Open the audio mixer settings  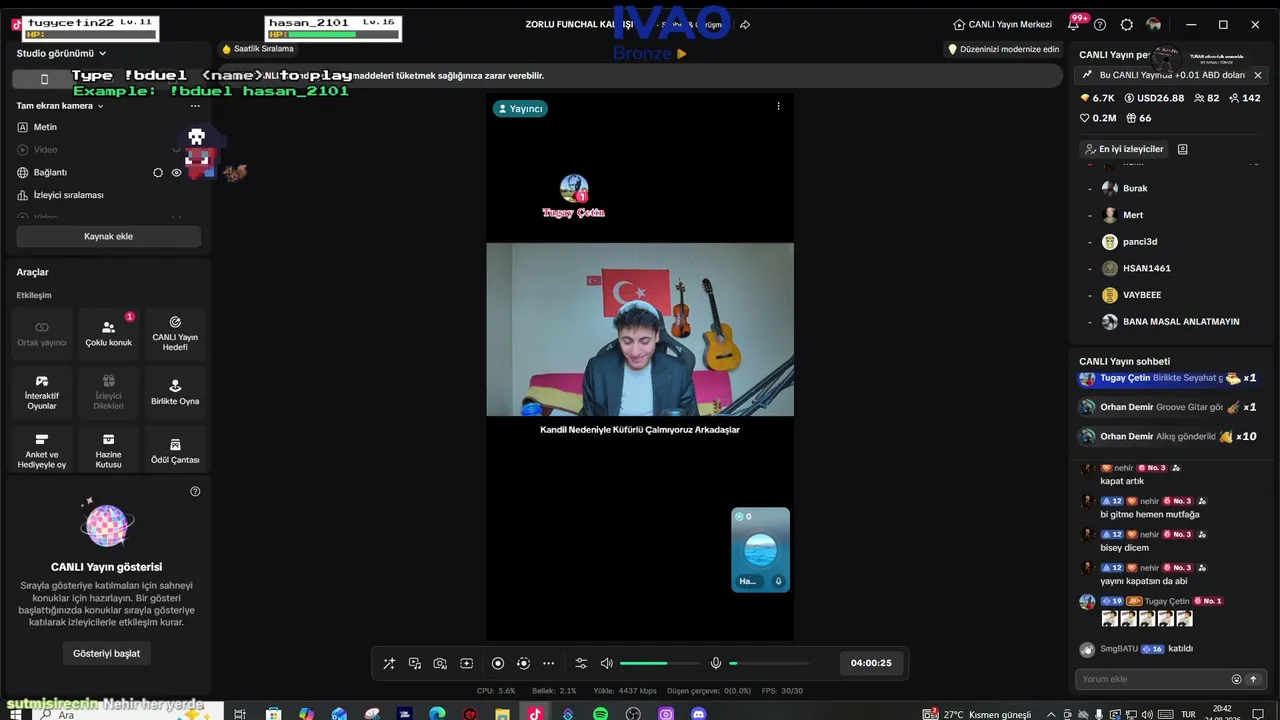581,663
